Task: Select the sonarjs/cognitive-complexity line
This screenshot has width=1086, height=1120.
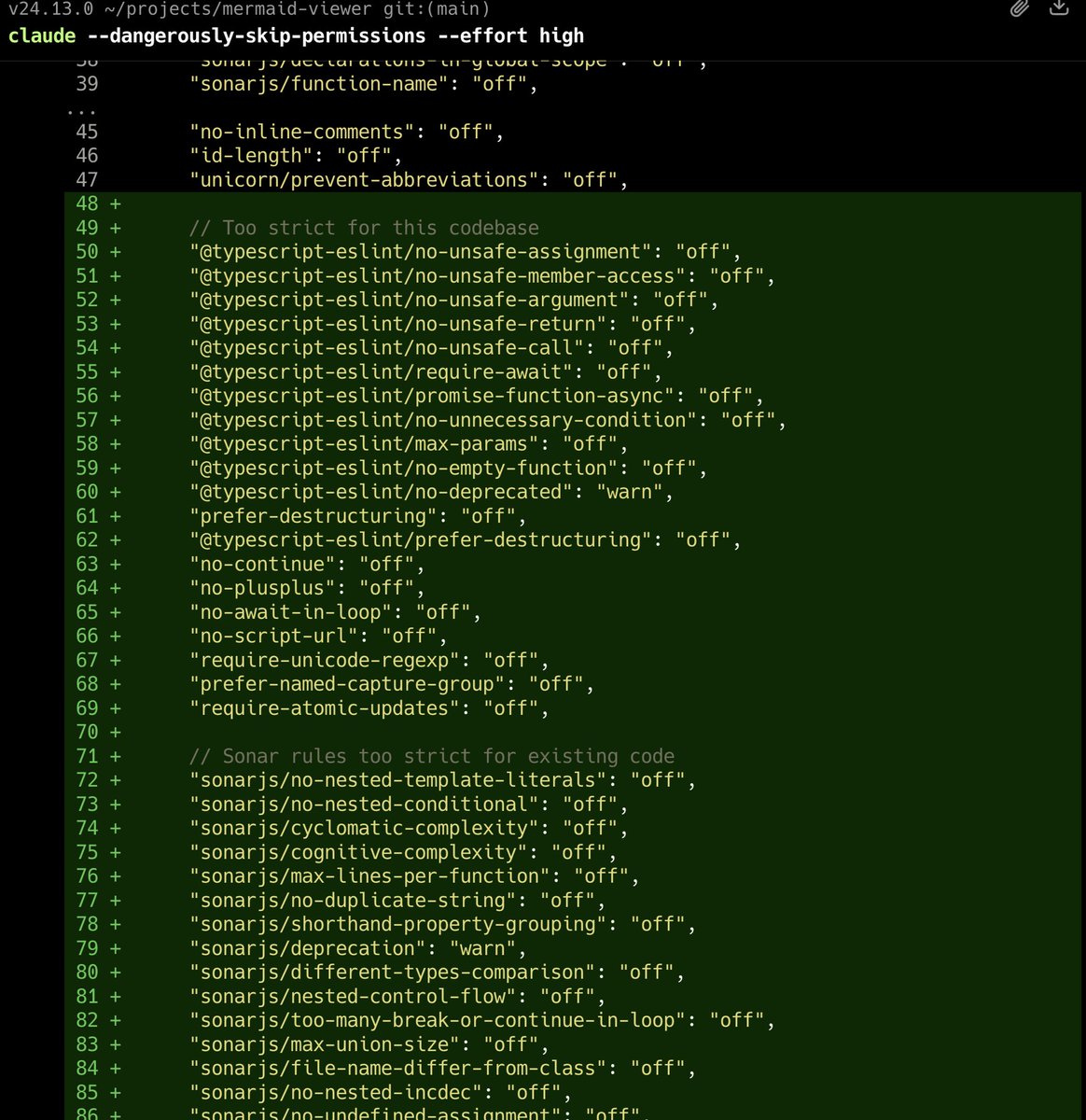Action: point(403,853)
